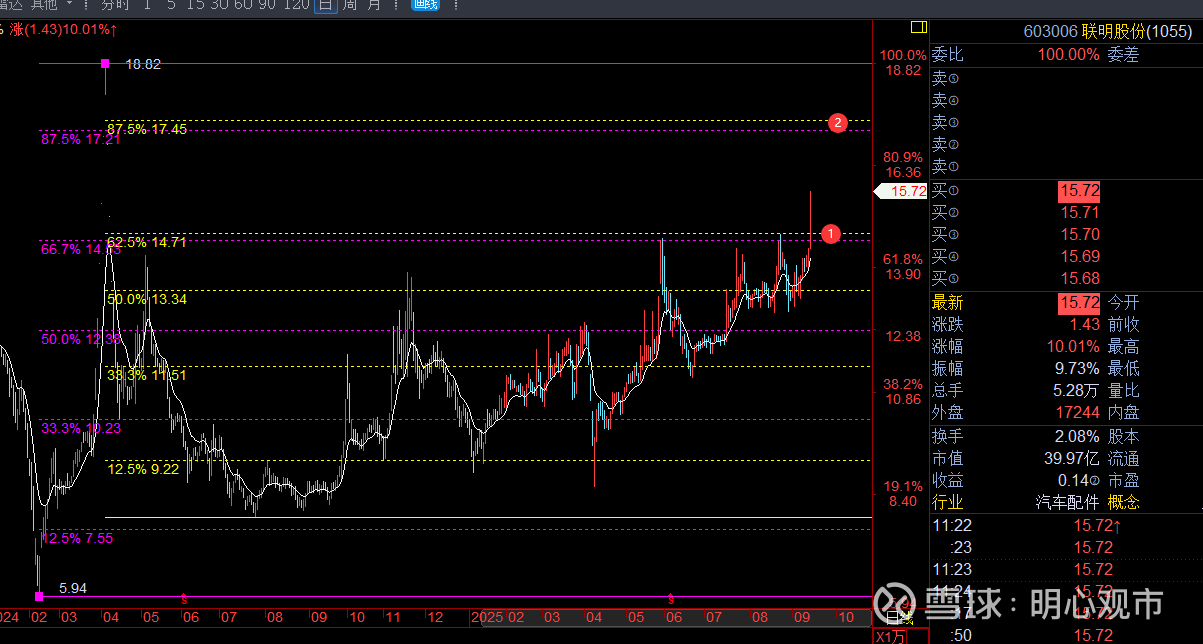
Task: Select the 15-minute period
Action: (x=196, y=5)
